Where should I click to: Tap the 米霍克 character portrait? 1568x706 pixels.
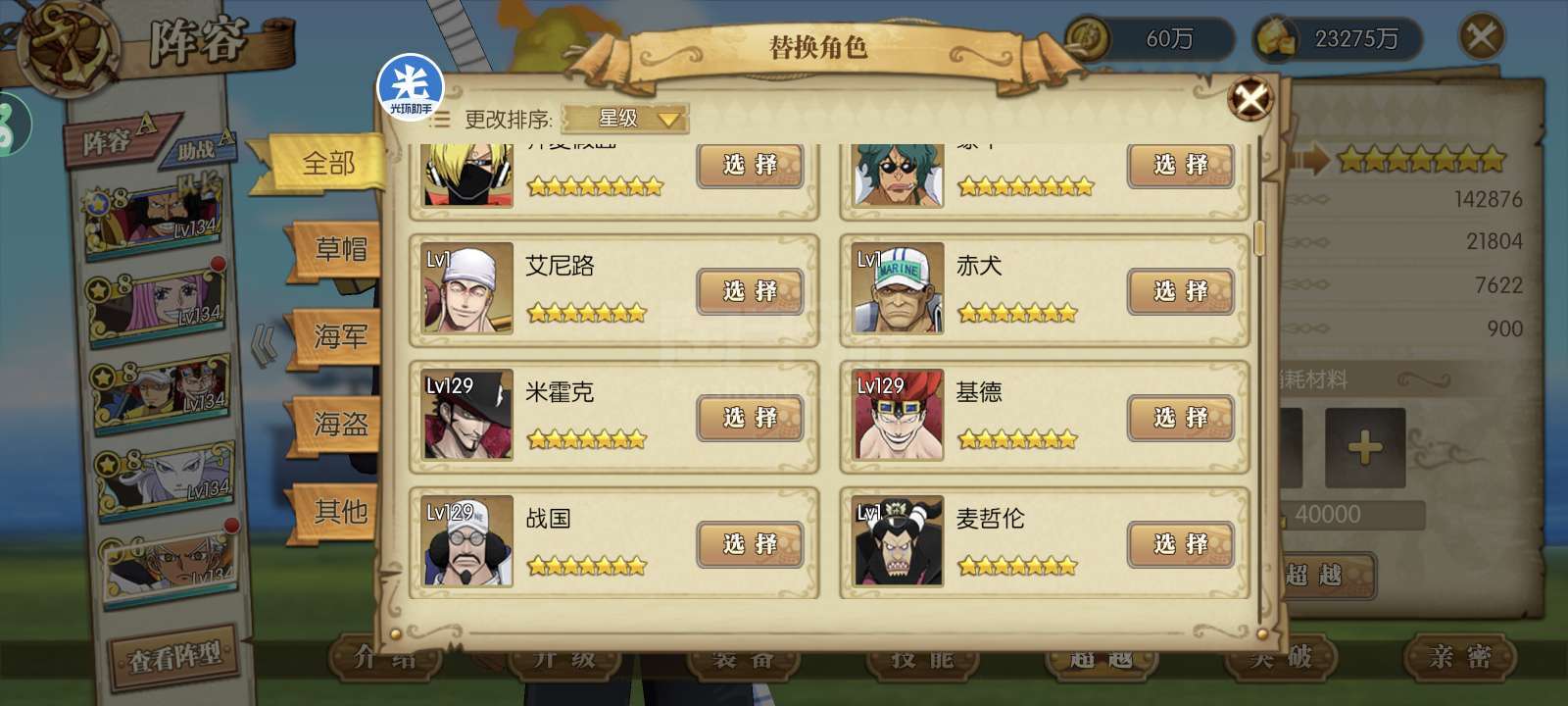pyautogui.click(x=467, y=415)
